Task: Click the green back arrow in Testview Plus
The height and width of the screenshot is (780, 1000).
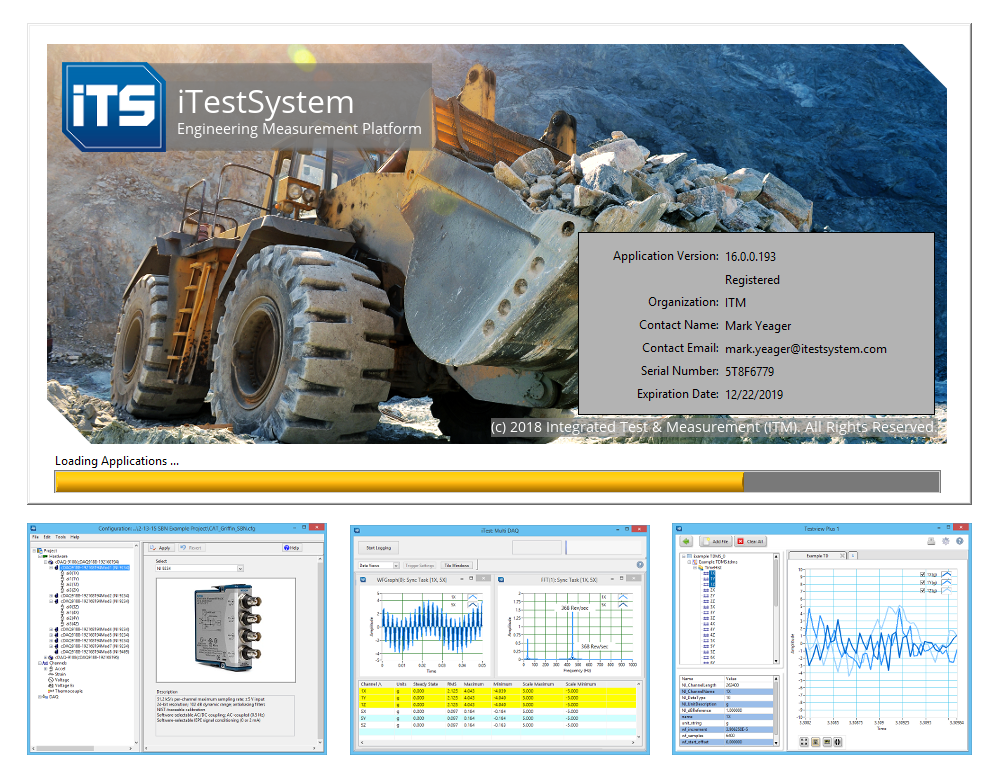Action: pyautogui.click(x=688, y=541)
